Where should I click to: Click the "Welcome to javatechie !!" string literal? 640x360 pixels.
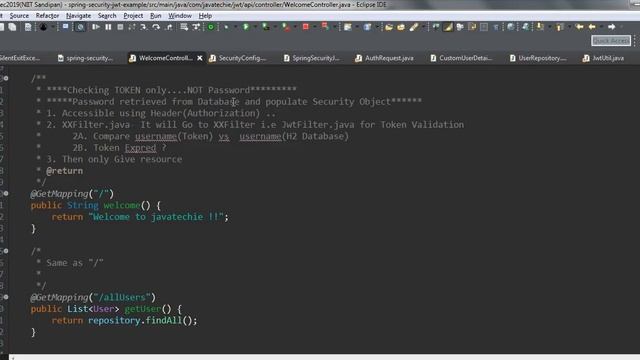(x=156, y=217)
